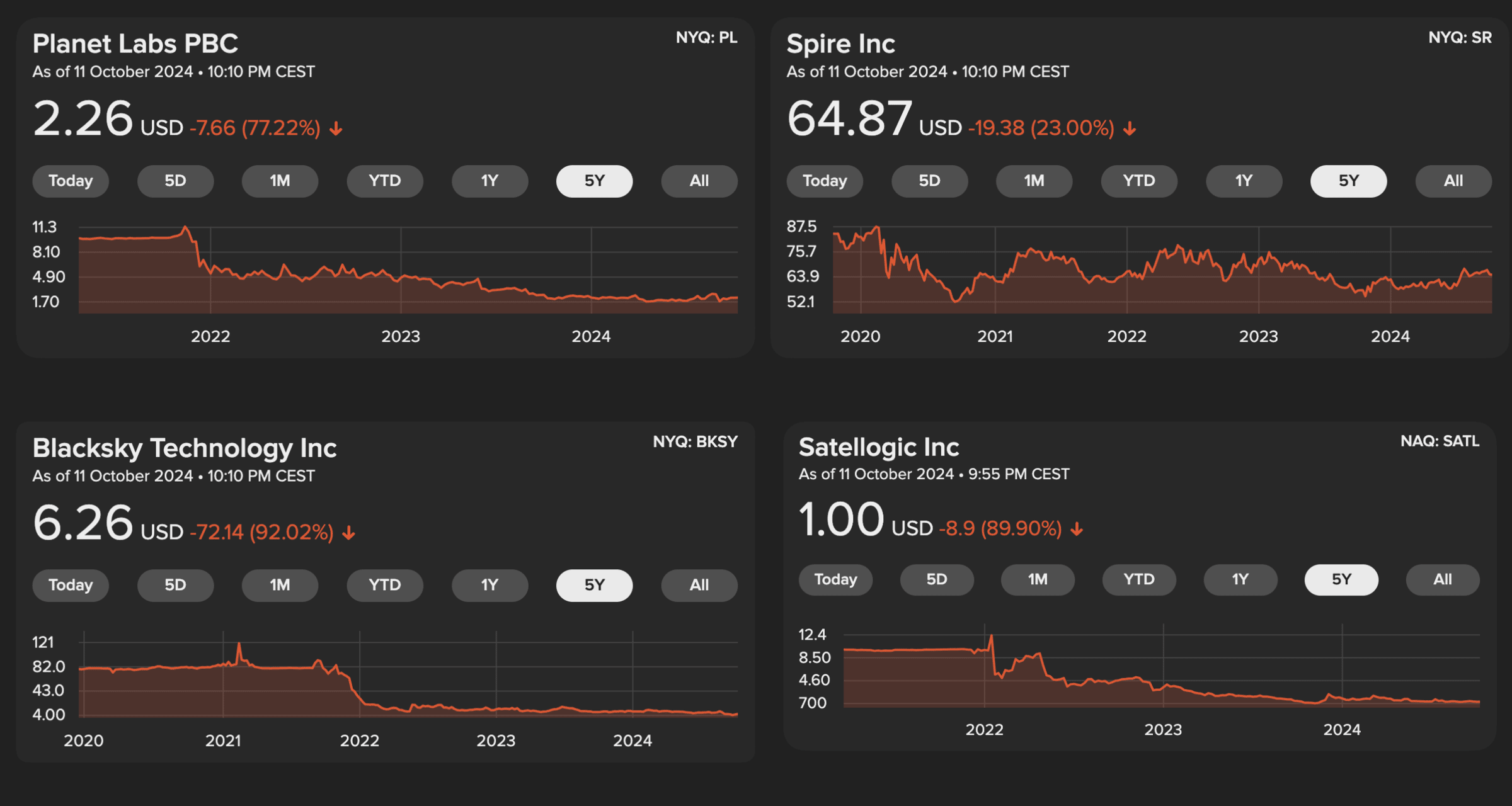Select Today range for Spire Inc
The image size is (1512, 806).
(825, 181)
